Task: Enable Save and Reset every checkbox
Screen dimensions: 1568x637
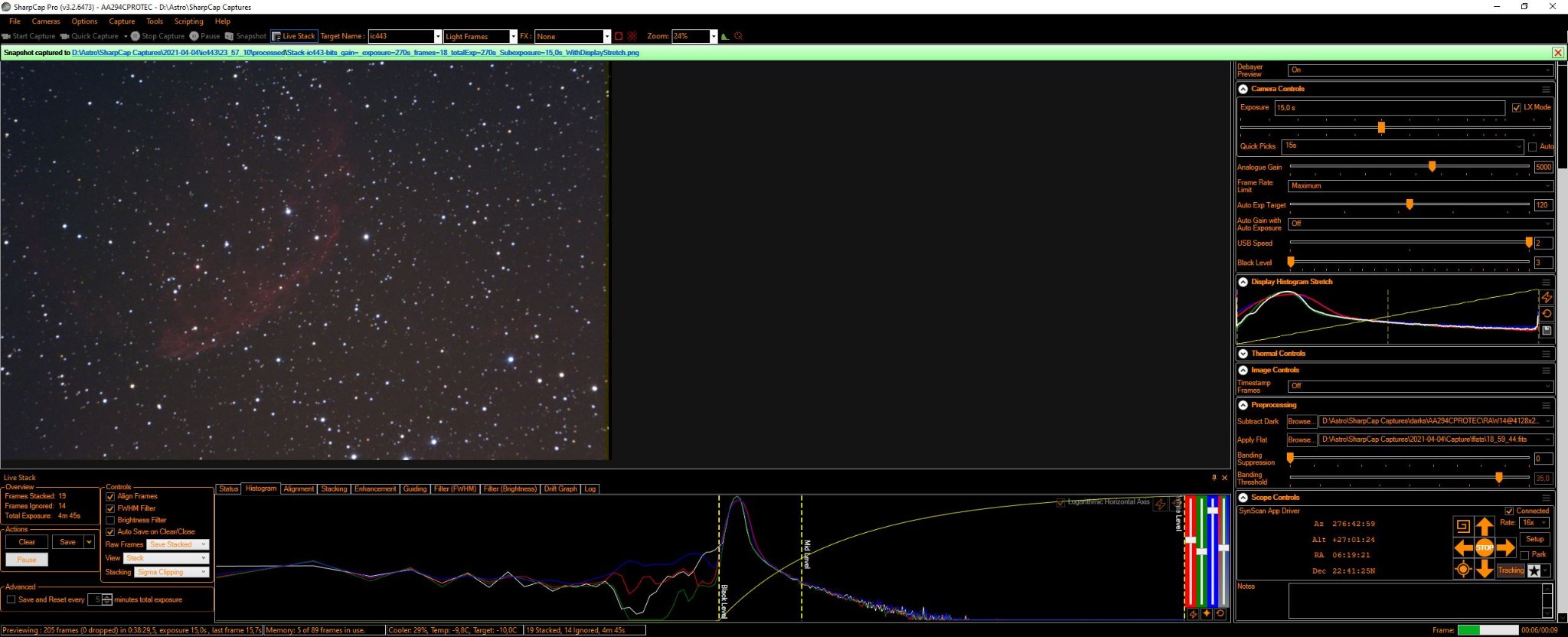Action: point(11,599)
